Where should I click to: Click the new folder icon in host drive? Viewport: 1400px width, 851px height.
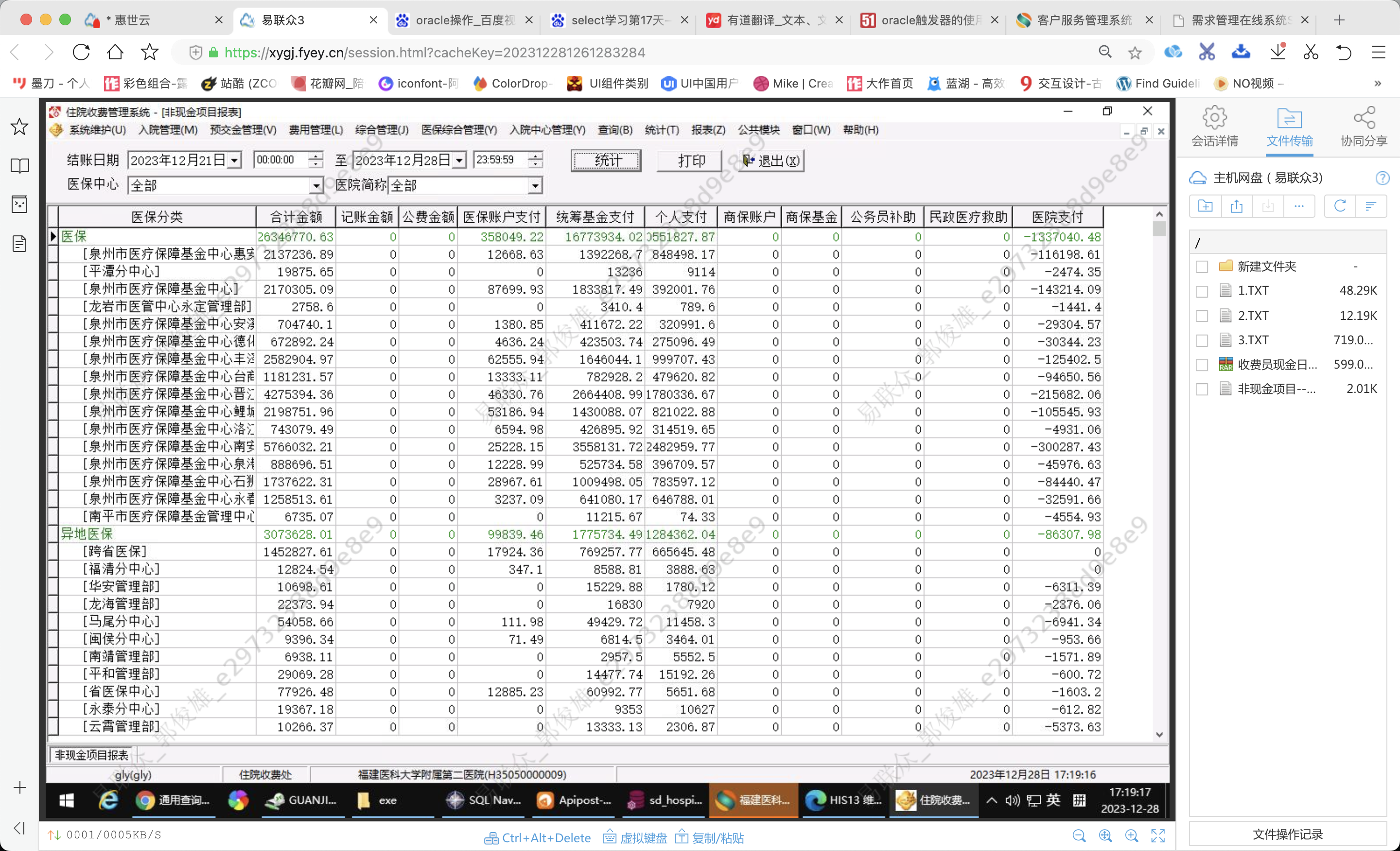click(x=1205, y=206)
